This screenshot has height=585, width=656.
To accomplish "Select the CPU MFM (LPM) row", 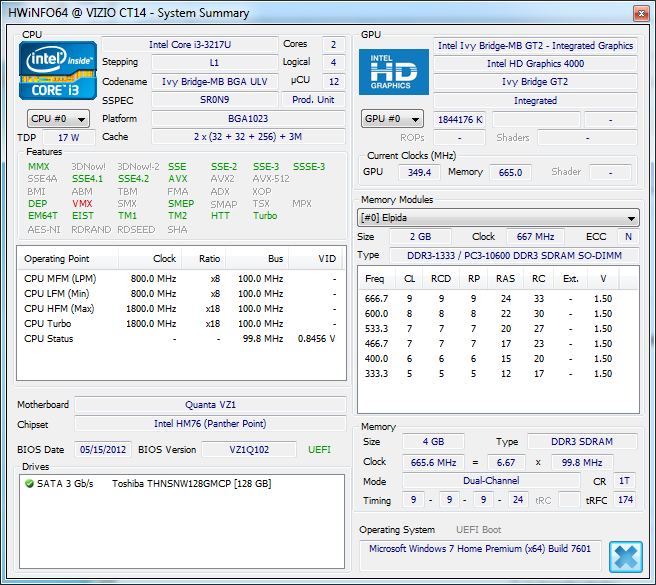I will point(180,279).
